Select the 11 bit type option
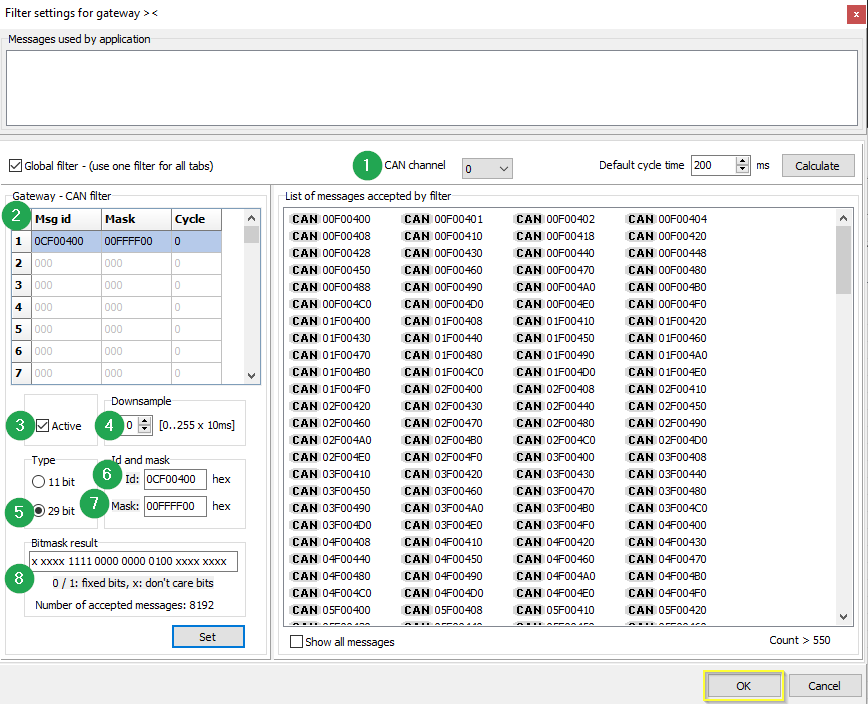868x704 pixels. click(39, 482)
